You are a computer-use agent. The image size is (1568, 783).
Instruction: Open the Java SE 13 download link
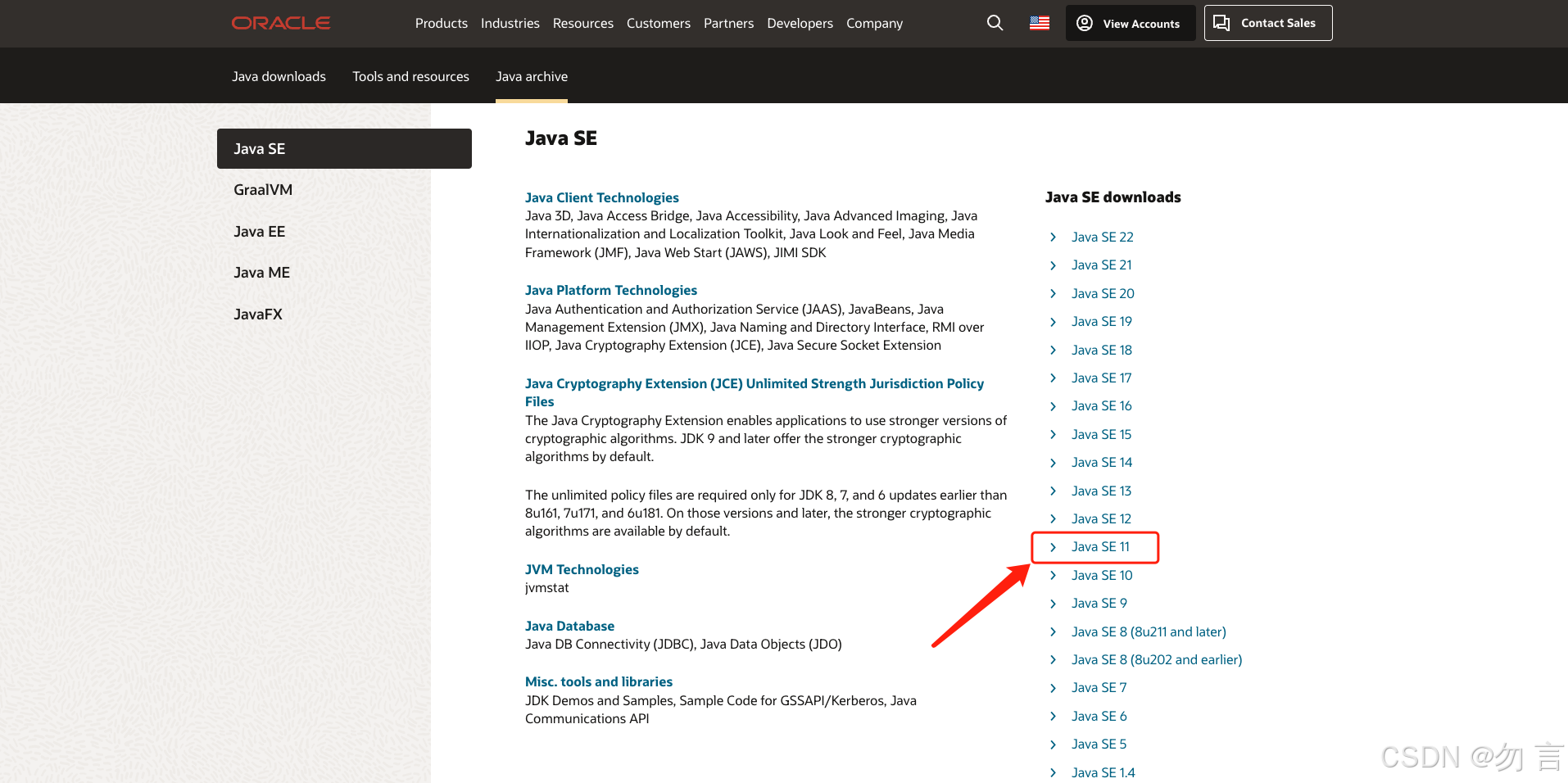click(1101, 491)
